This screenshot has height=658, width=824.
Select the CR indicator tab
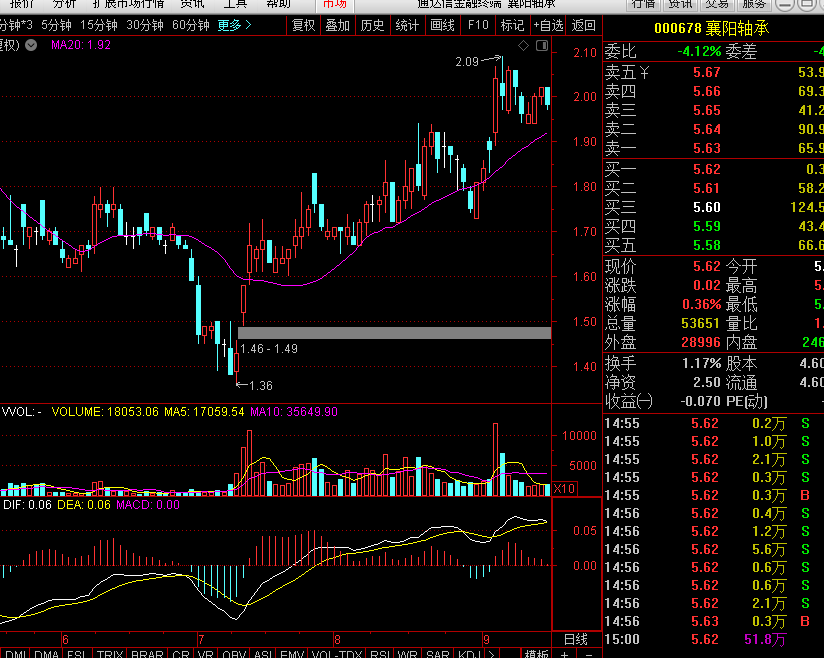pyautogui.click(x=181, y=654)
